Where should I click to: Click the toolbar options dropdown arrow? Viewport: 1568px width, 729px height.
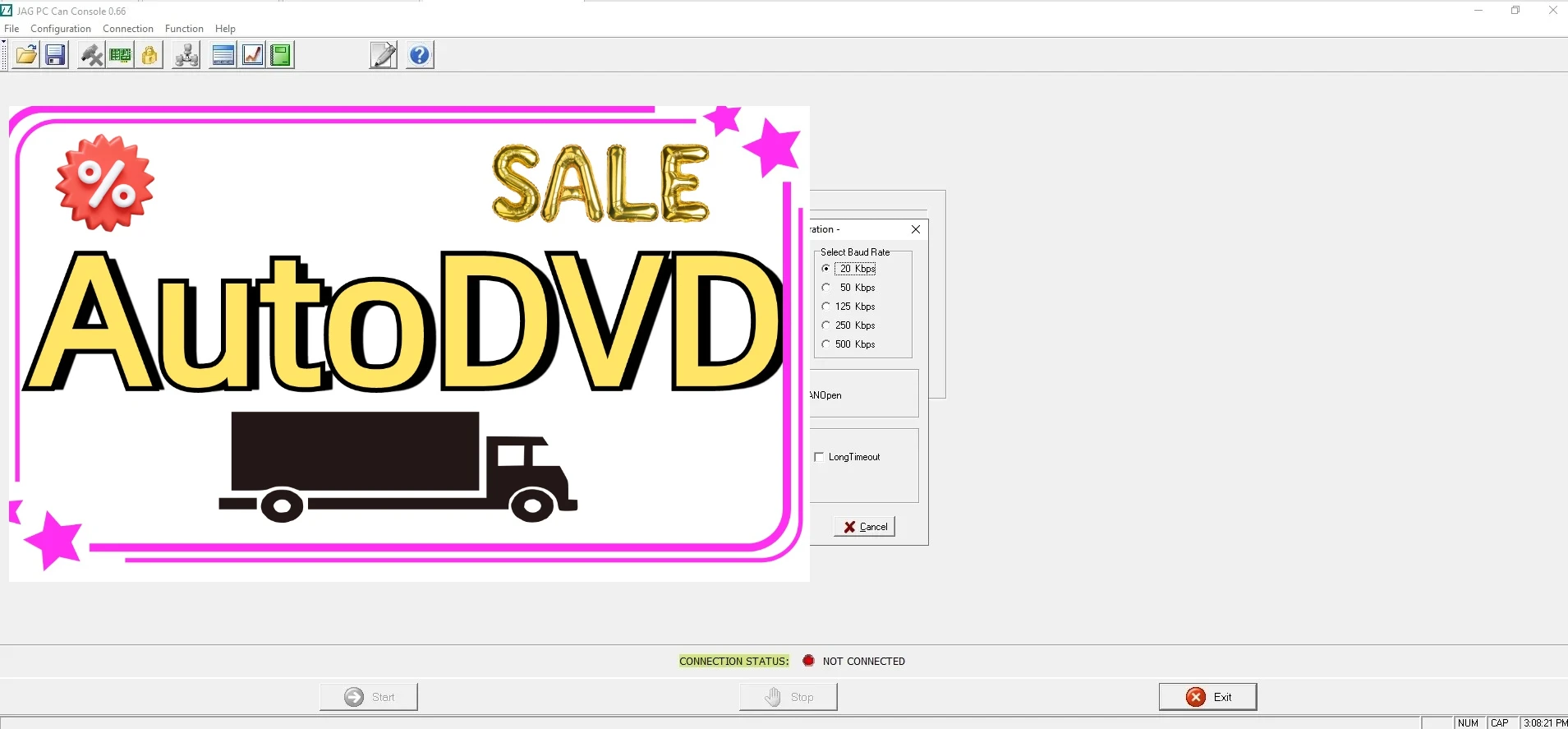coord(4,41)
